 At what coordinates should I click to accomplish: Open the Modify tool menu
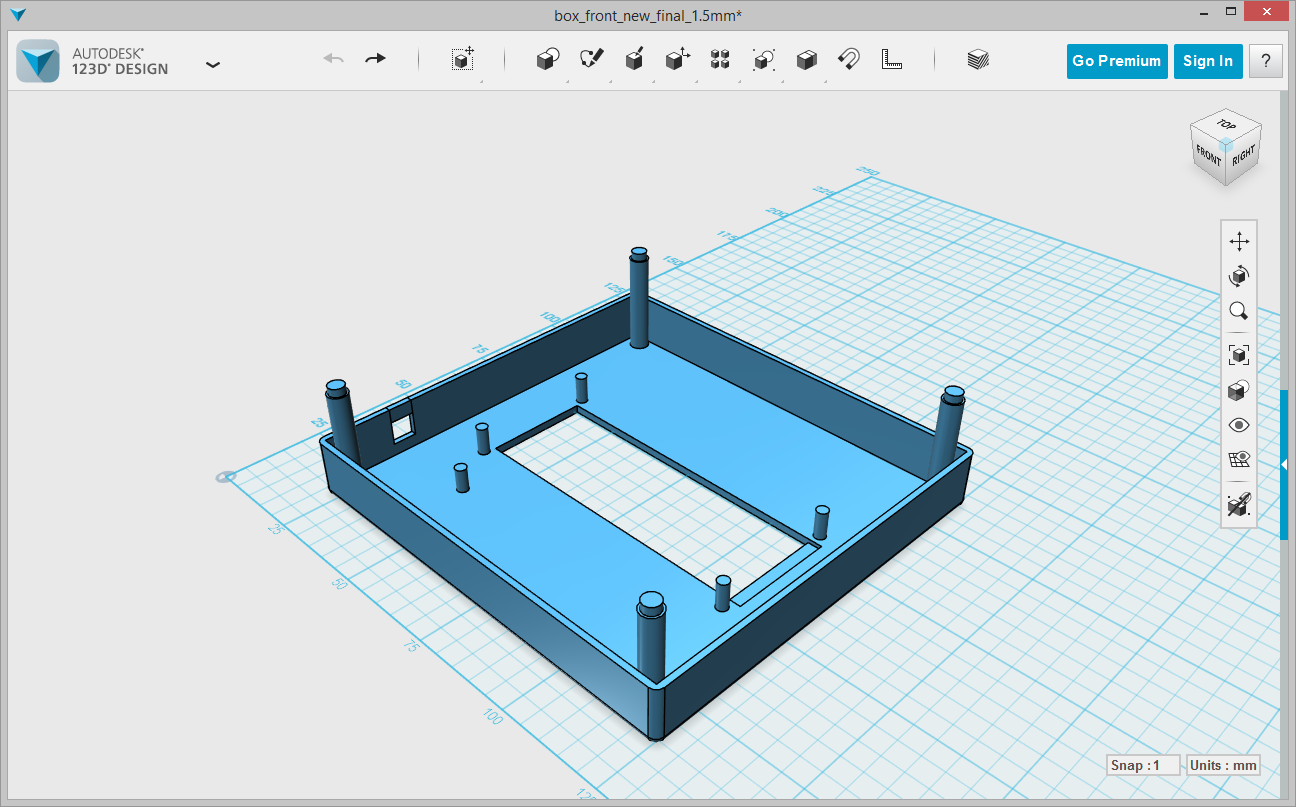coord(678,60)
